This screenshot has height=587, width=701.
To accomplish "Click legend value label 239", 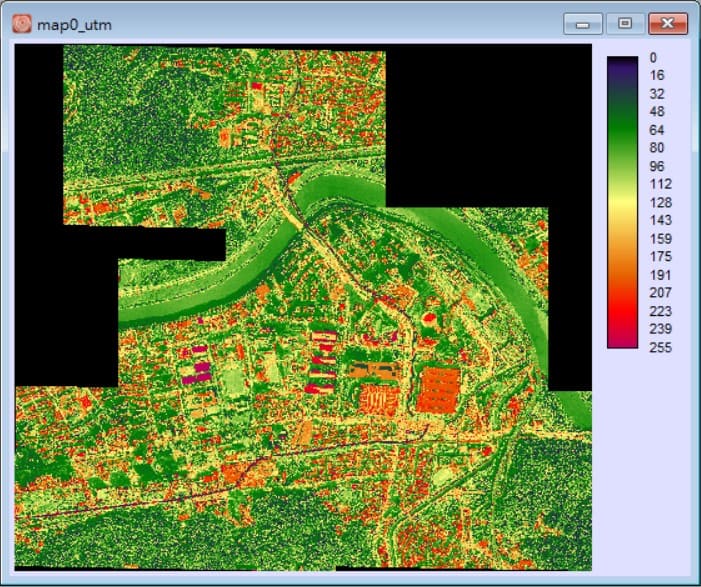I will point(660,329).
